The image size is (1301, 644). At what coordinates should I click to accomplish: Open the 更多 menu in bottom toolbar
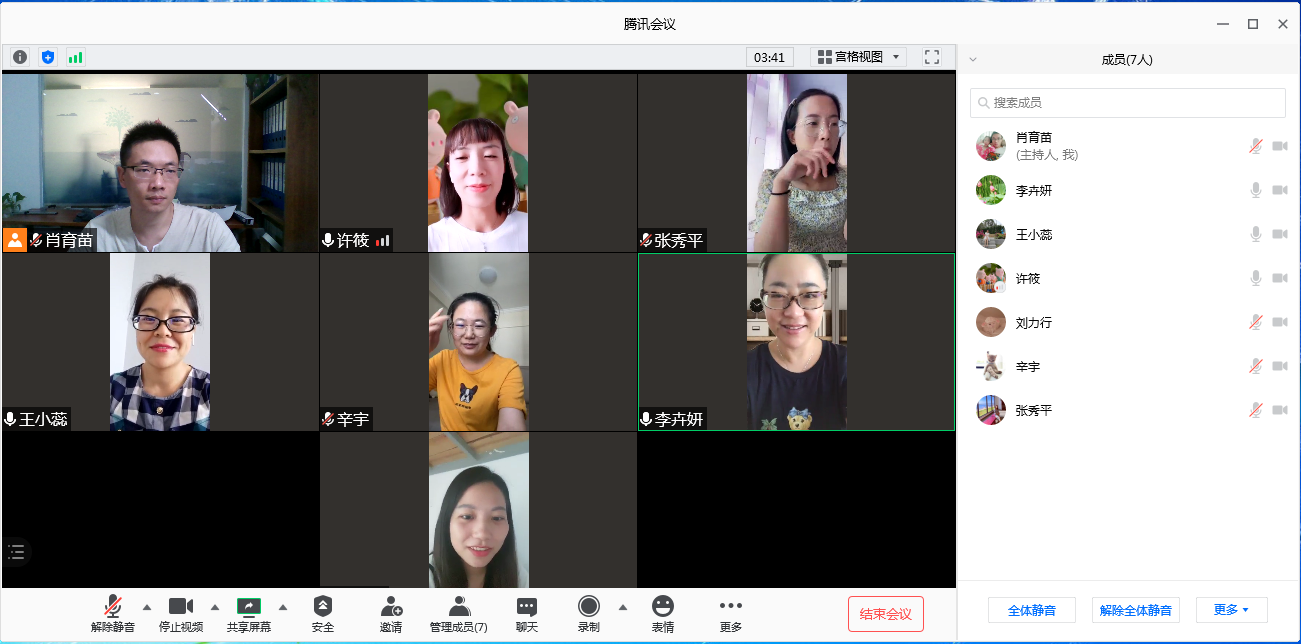click(x=731, y=613)
